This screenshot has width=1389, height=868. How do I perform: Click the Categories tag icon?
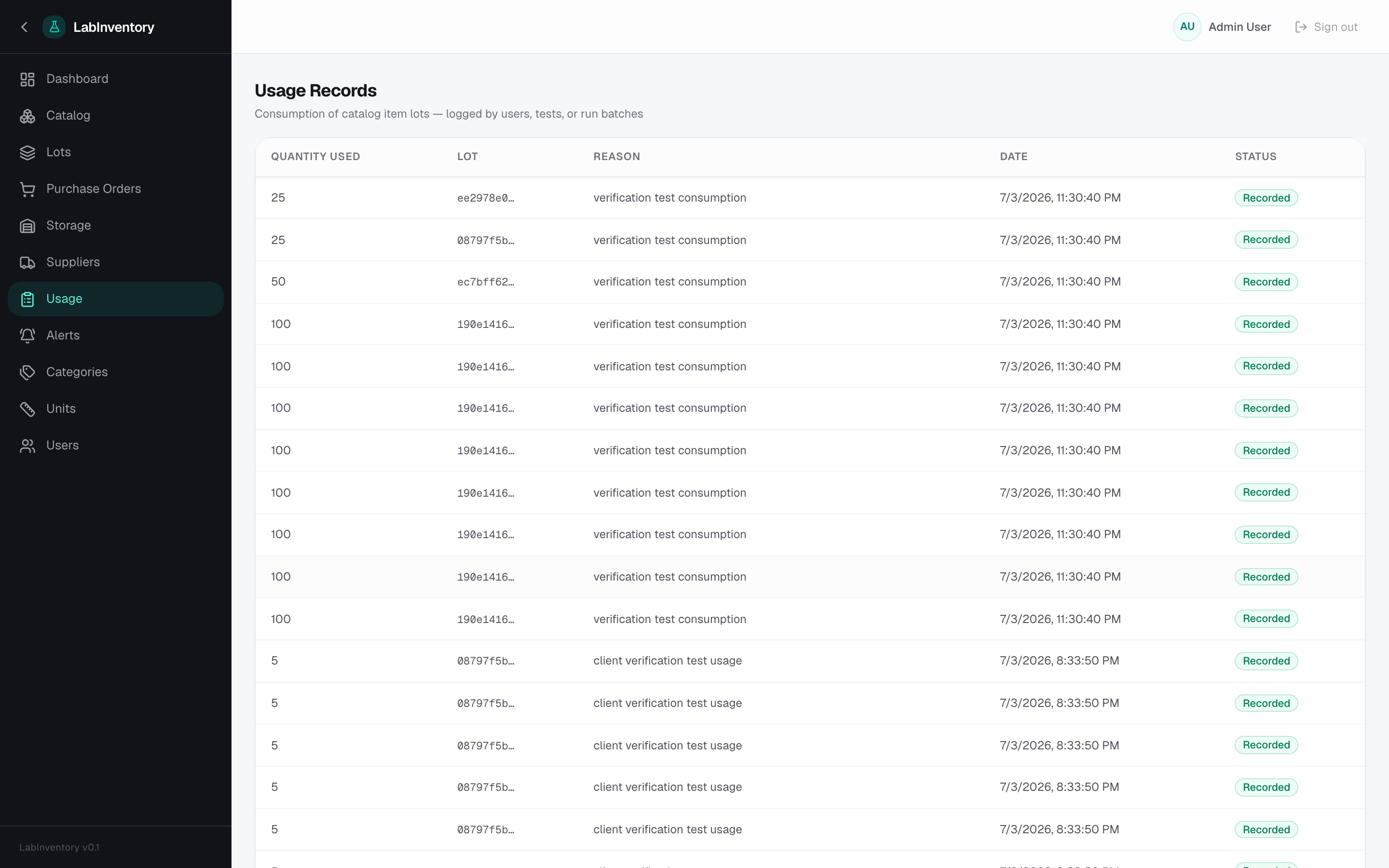27,373
